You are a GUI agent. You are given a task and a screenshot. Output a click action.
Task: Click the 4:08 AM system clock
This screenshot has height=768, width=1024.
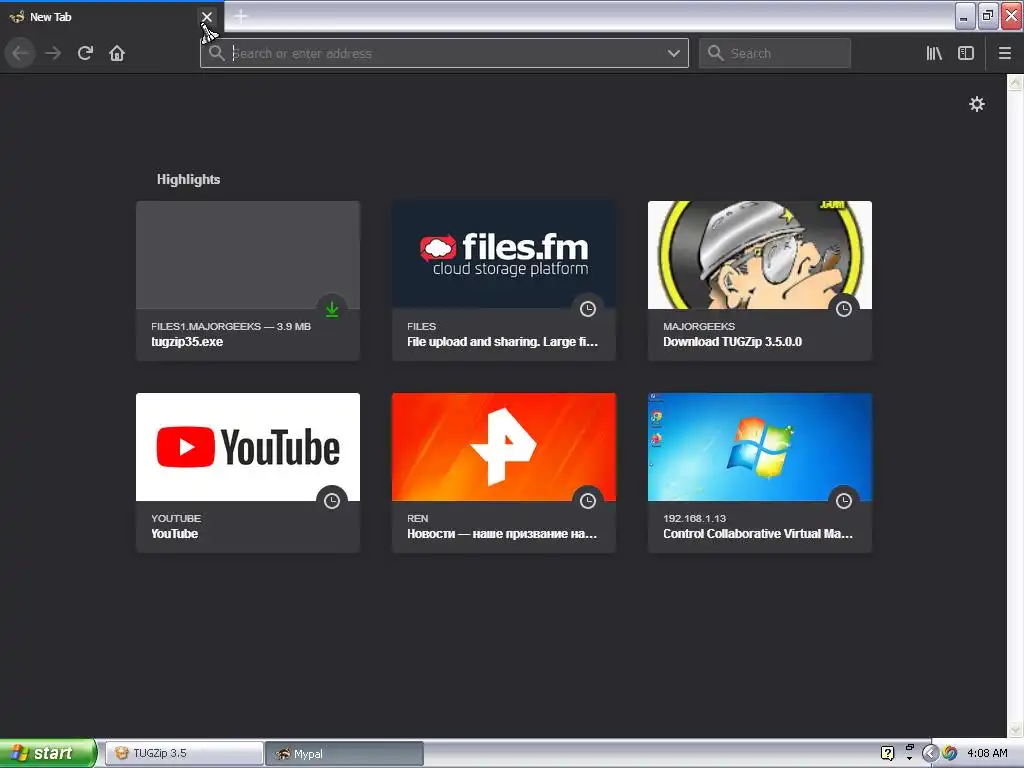pos(987,753)
